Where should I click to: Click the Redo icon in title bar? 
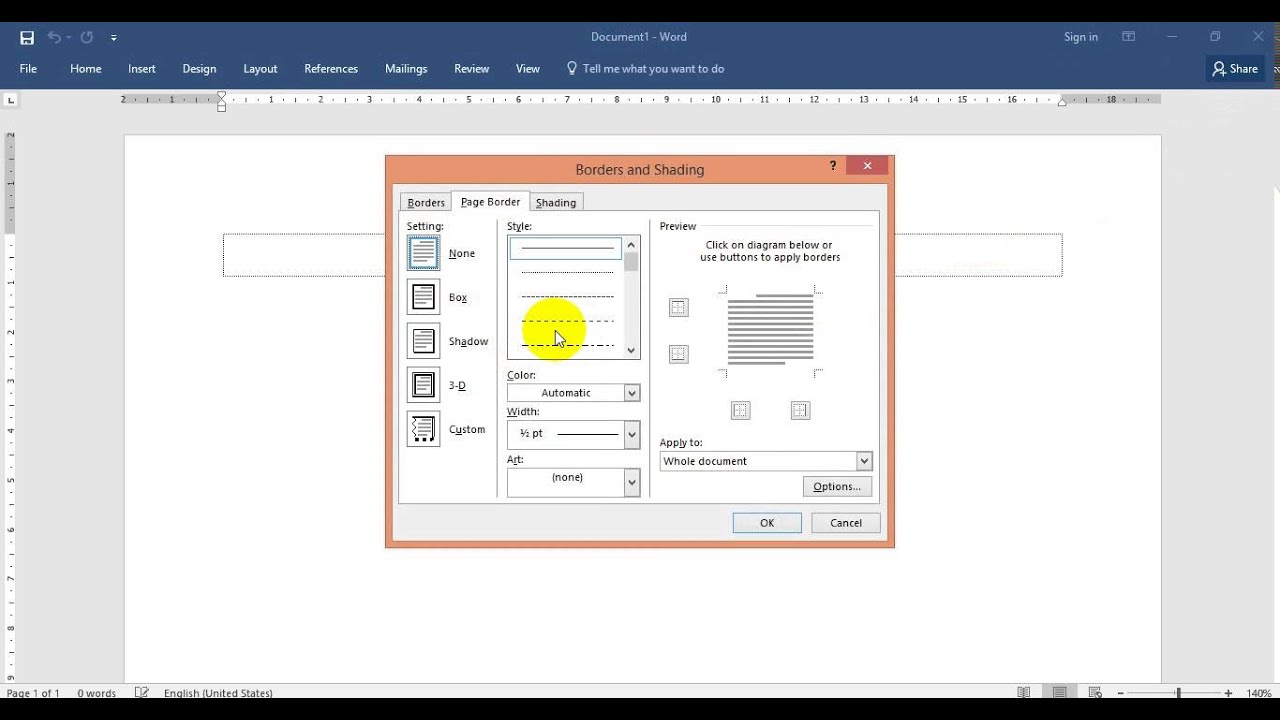[x=87, y=37]
